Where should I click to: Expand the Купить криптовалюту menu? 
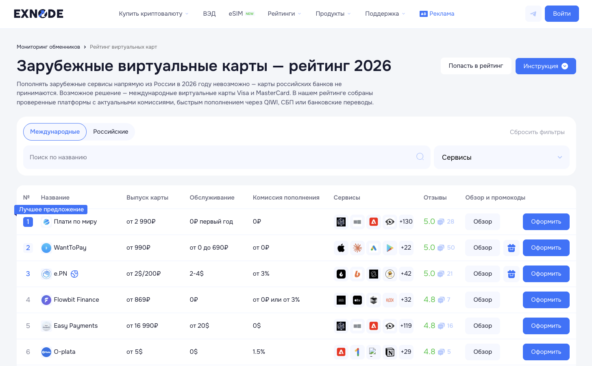(153, 14)
